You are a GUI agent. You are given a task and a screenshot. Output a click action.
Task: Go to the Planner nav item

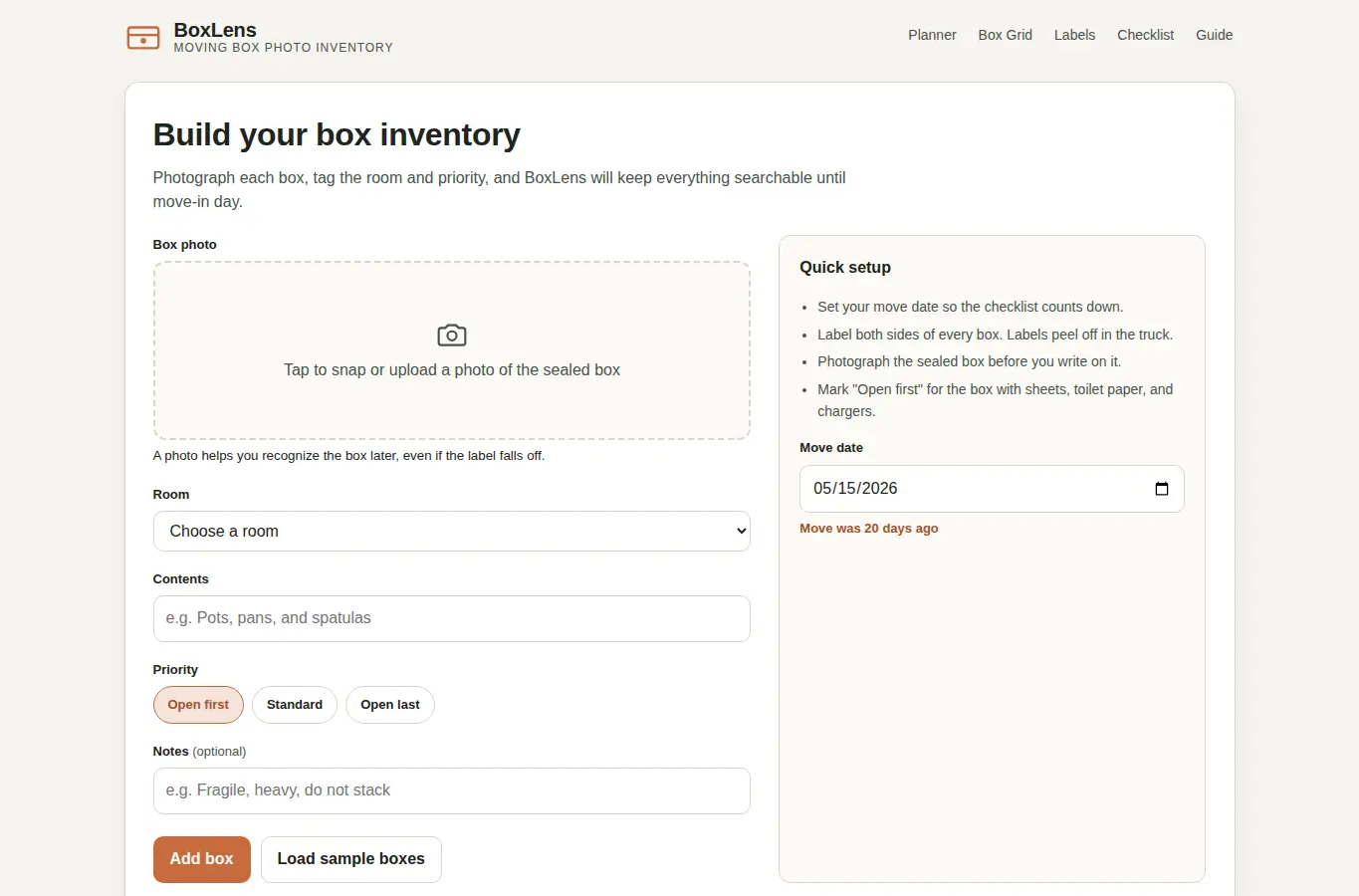coord(932,35)
